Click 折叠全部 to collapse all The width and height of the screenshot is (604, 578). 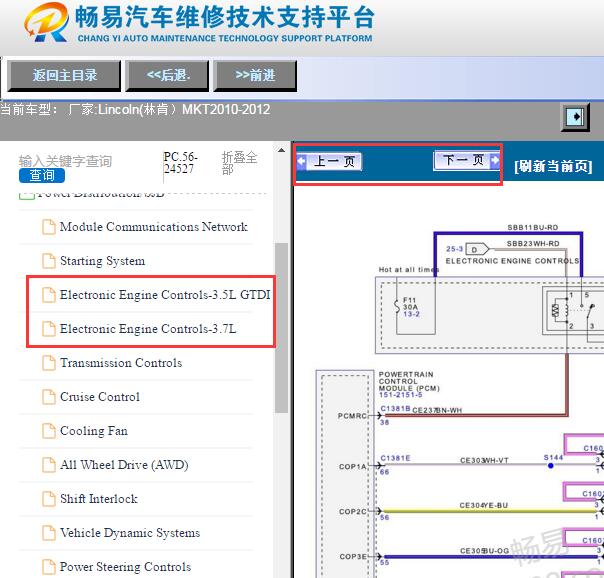pyautogui.click(x=239, y=163)
